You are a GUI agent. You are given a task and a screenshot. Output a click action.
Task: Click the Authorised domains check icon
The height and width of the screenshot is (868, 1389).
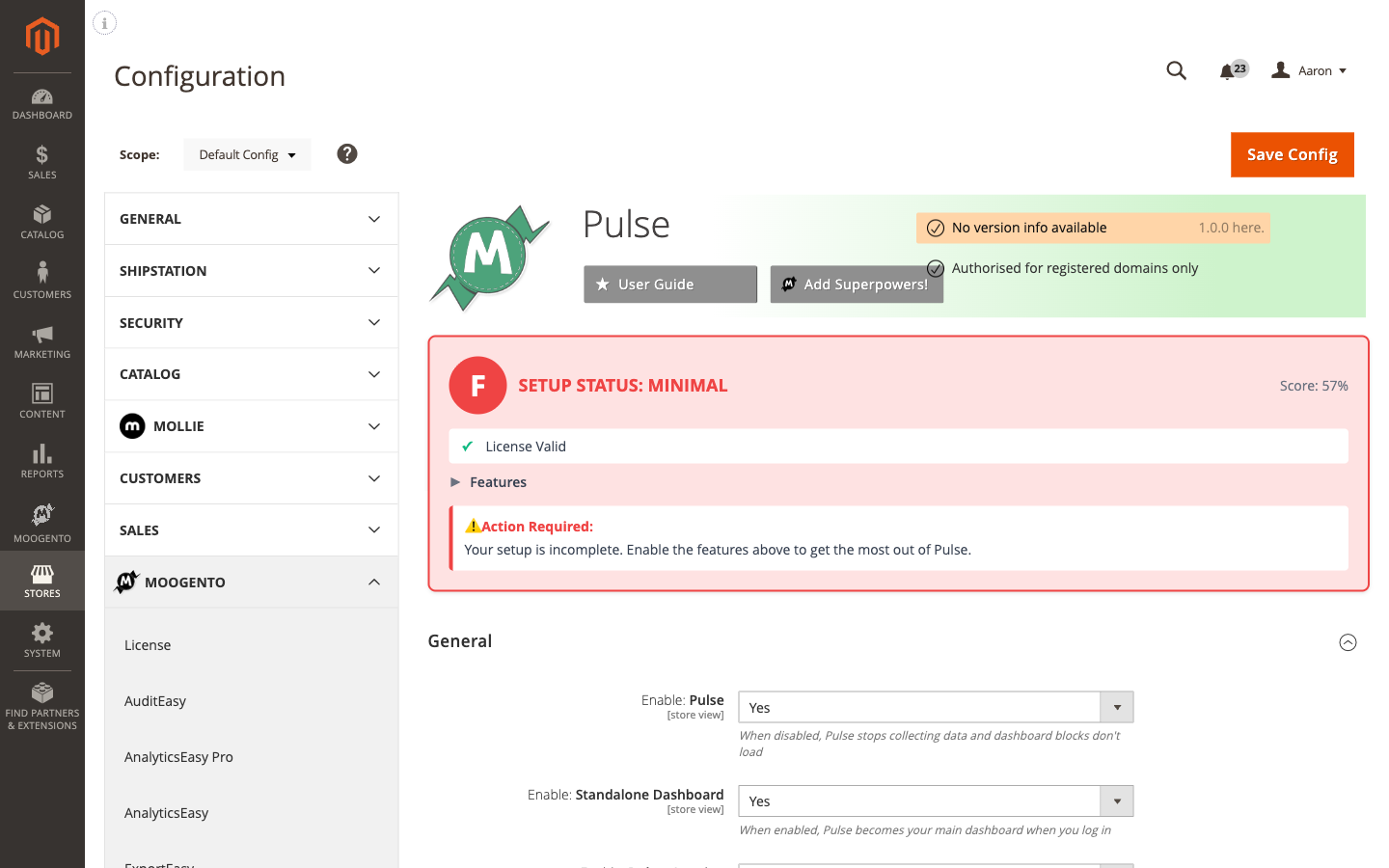click(x=936, y=268)
